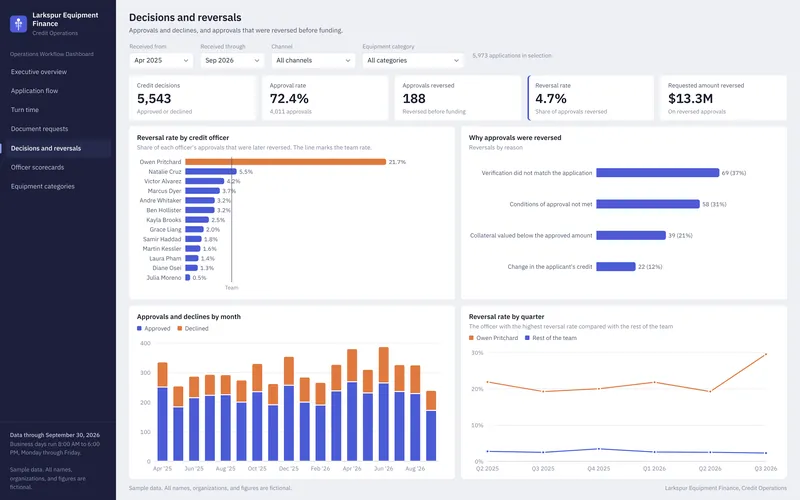Image resolution: width=800 pixels, height=500 pixels.
Task: Click the Andre Whitaker officer label
Action: pos(160,201)
